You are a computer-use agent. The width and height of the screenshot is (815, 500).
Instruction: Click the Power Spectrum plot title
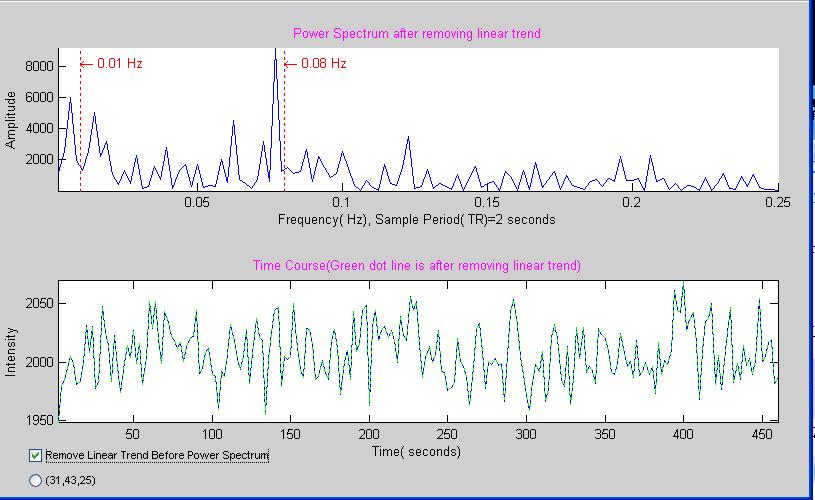point(417,34)
